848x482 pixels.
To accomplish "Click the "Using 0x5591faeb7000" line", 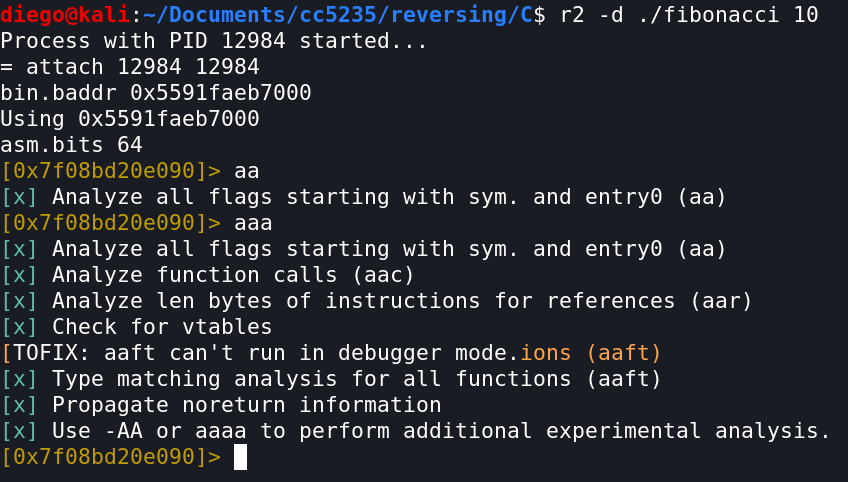I will 130,120.
